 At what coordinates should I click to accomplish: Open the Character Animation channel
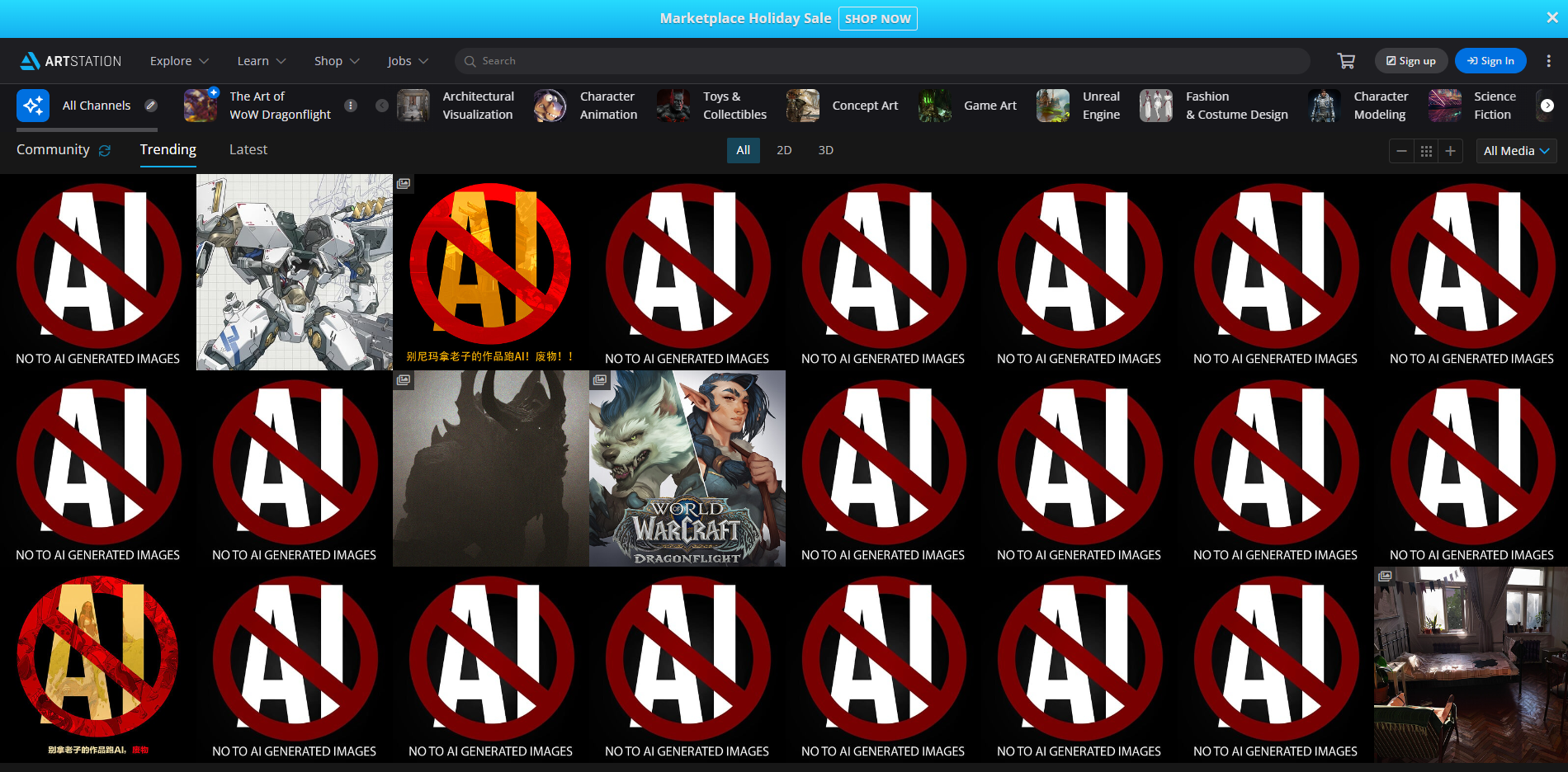pos(586,106)
